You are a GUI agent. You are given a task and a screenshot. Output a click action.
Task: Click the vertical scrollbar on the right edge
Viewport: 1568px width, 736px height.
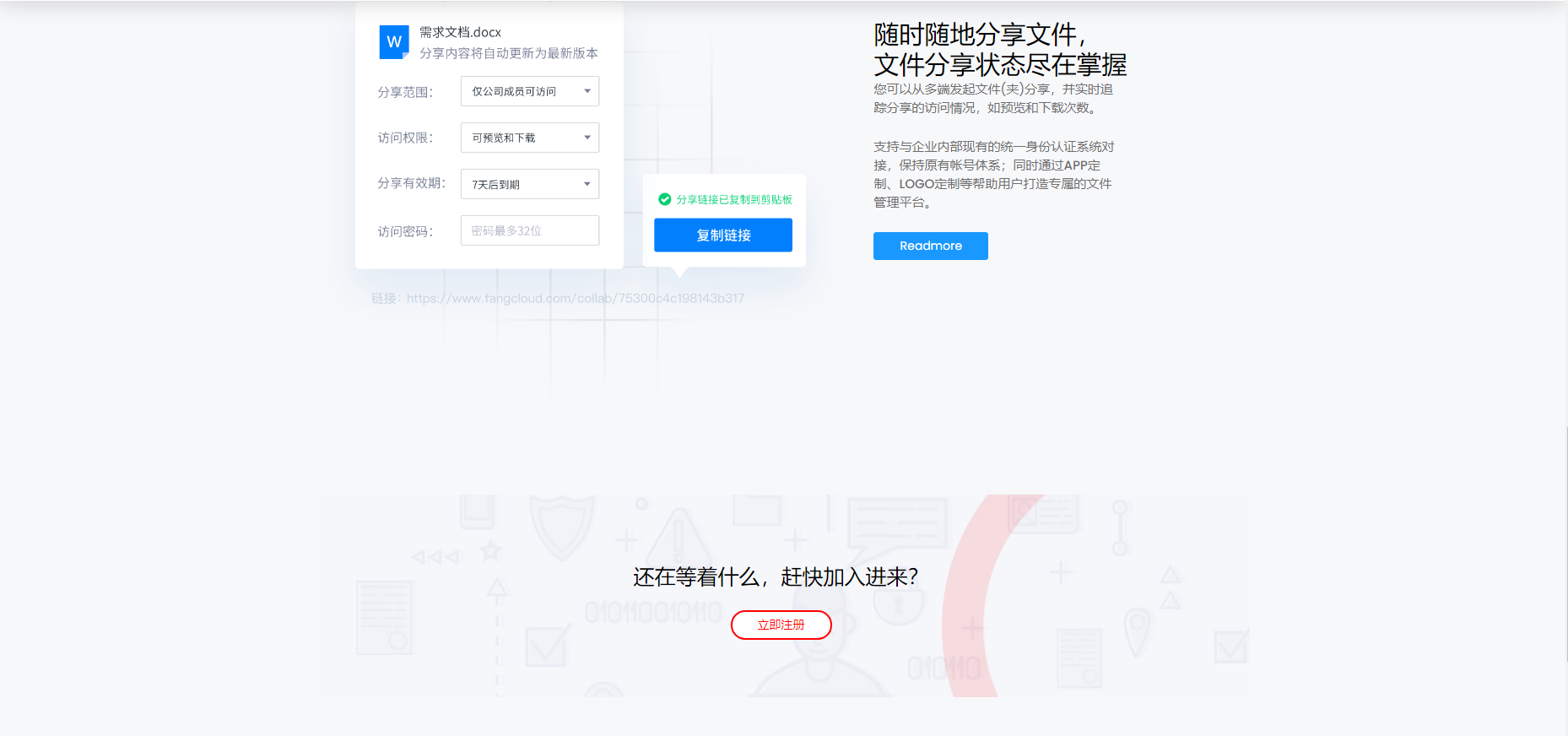pyautogui.click(x=1565, y=540)
